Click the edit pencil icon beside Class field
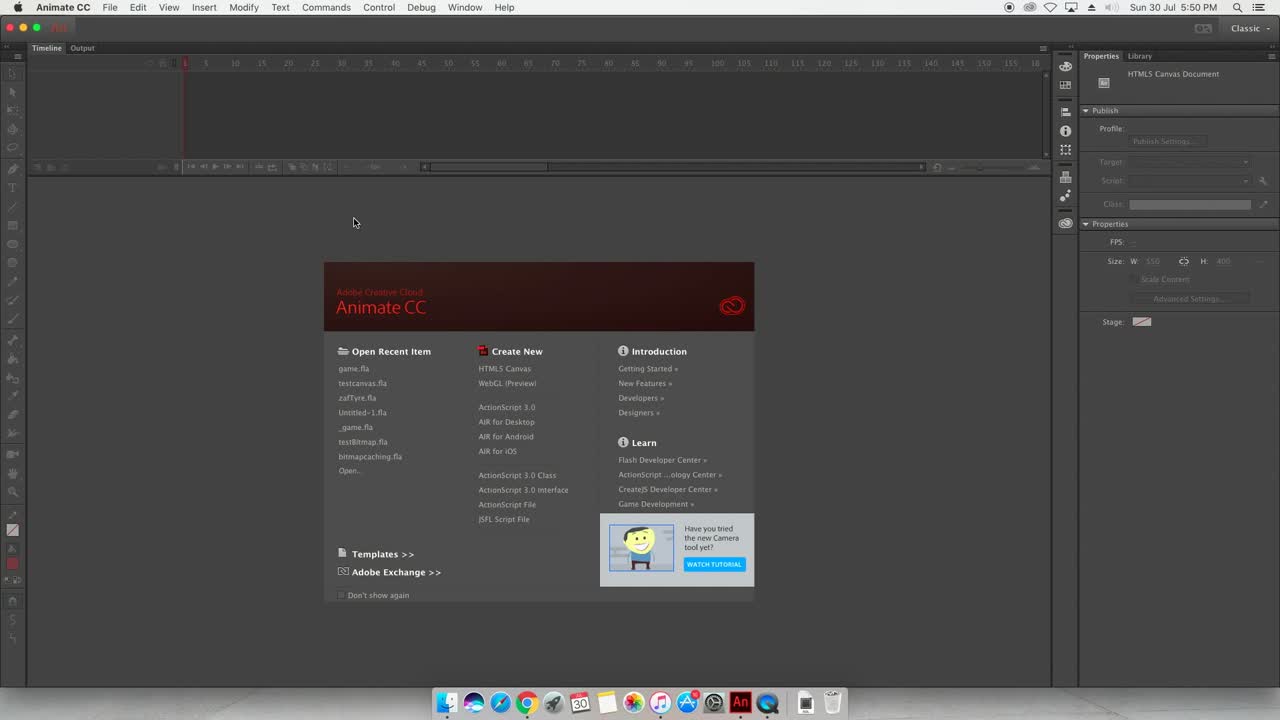The image size is (1280, 720). (x=1263, y=204)
